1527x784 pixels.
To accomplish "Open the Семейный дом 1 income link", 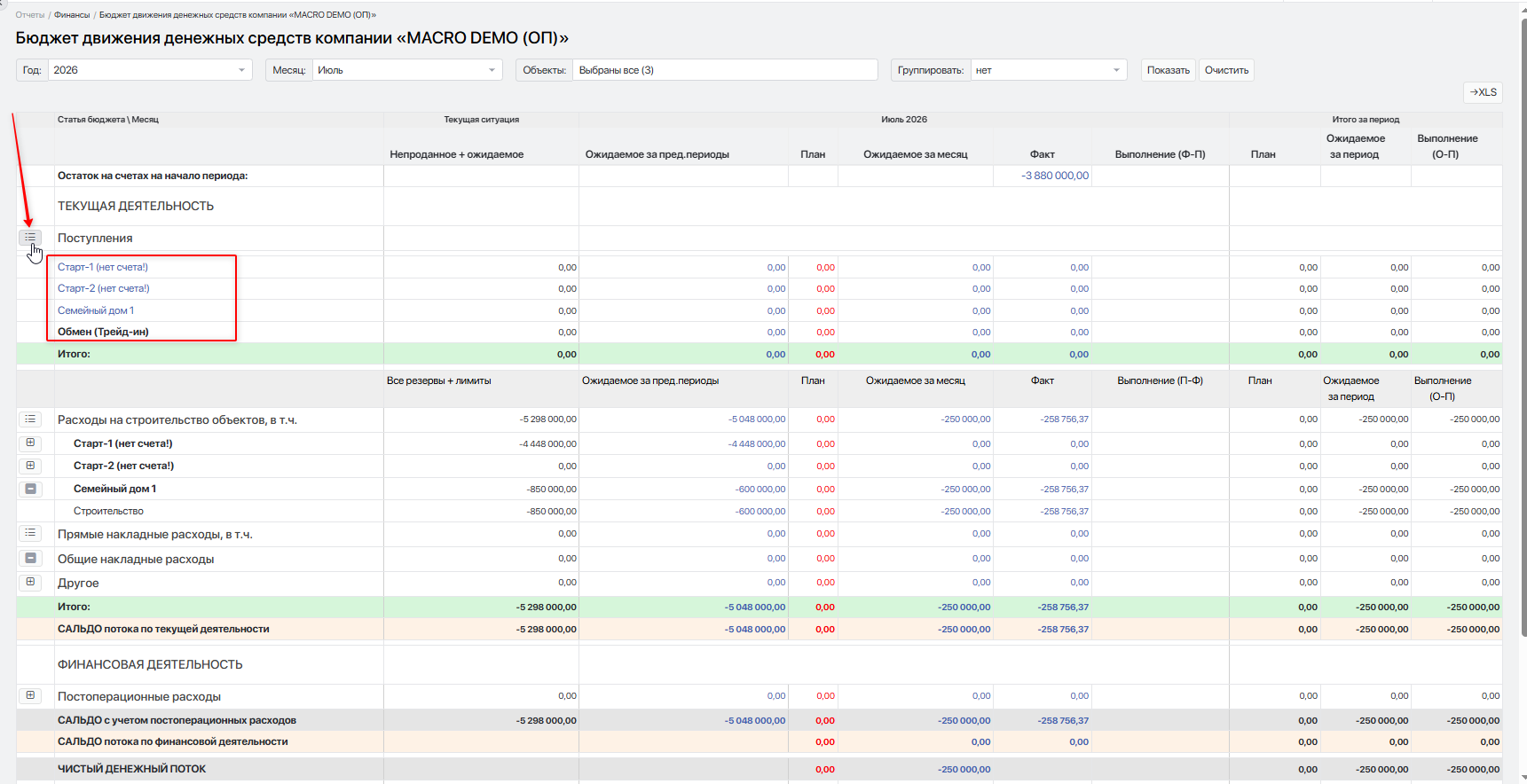I will (96, 310).
